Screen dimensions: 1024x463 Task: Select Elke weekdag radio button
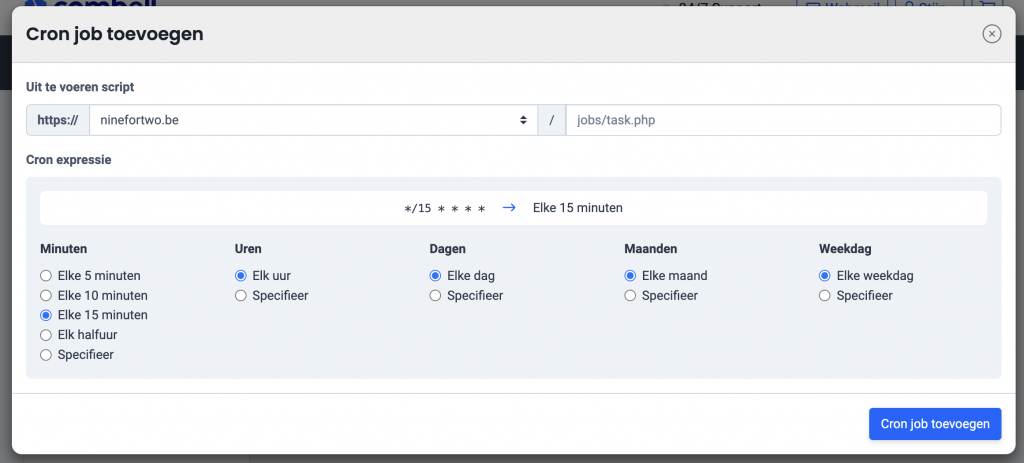(x=824, y=276)
